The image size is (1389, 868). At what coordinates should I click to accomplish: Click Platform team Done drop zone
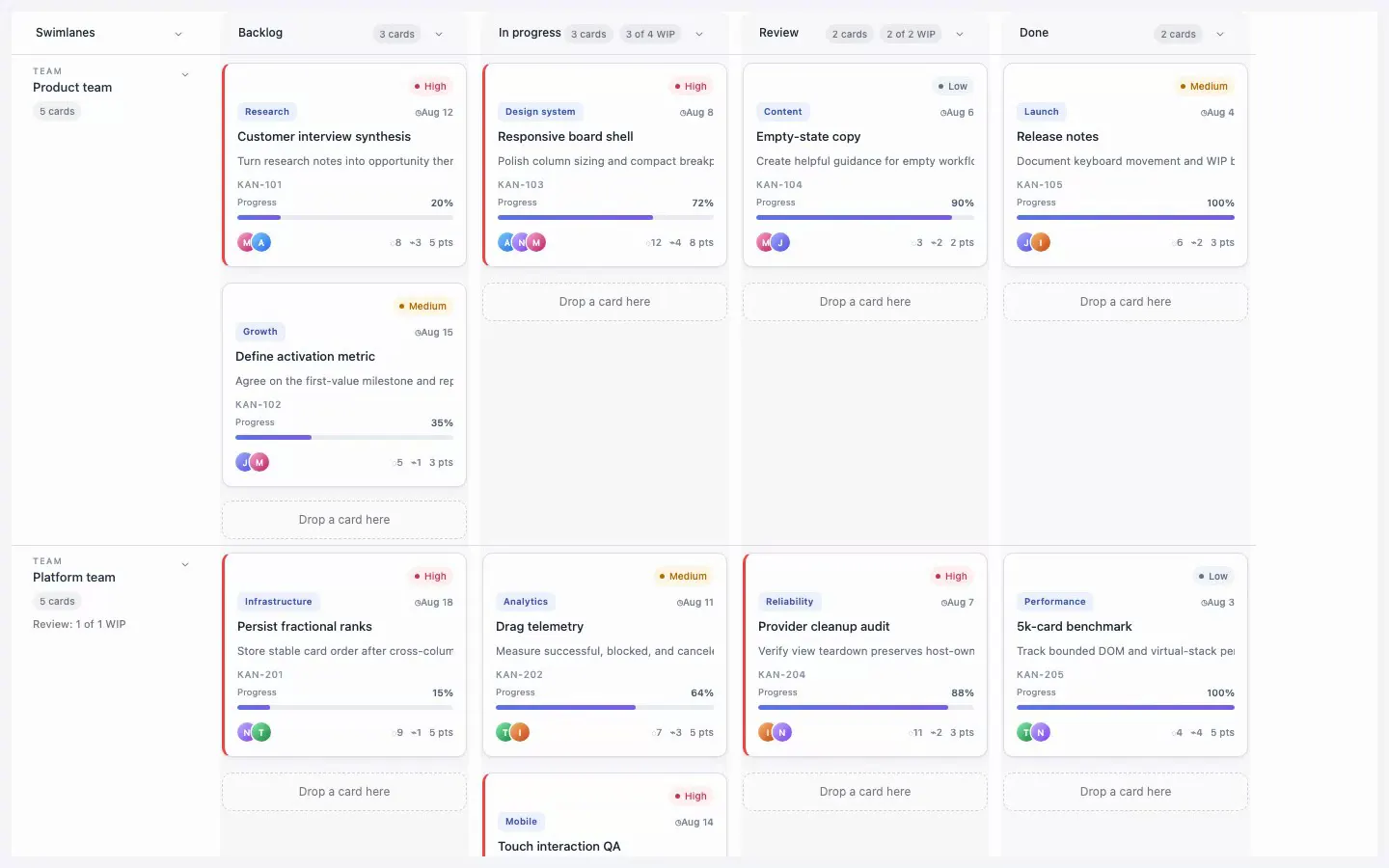pos(1126,792)
